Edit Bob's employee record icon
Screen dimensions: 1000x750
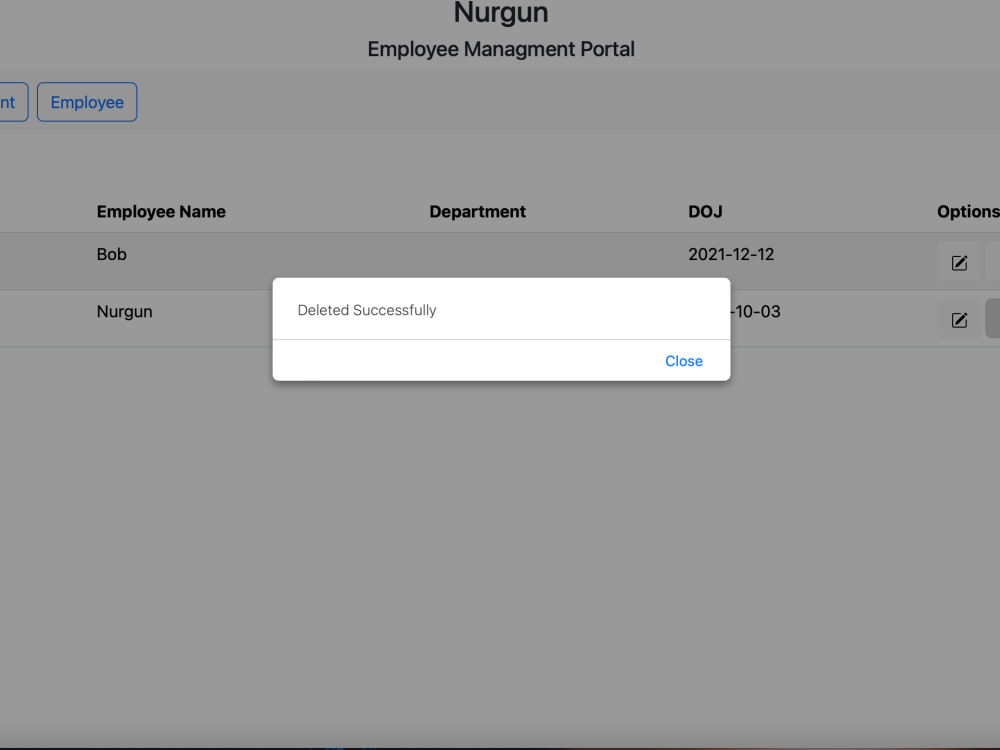(x=959, y=262)
